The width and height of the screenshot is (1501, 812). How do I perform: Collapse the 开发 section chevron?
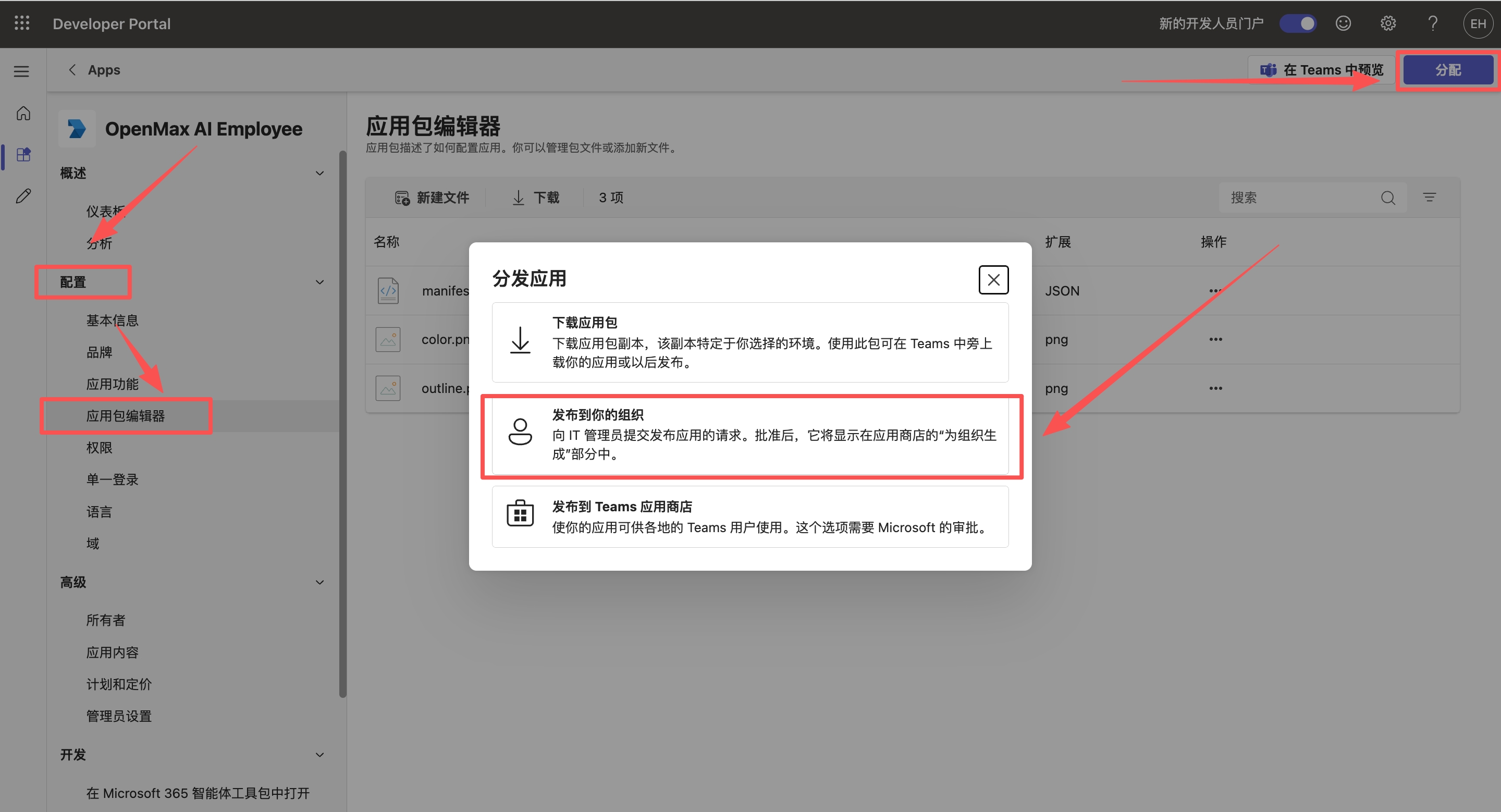click(x=320, y=754)
